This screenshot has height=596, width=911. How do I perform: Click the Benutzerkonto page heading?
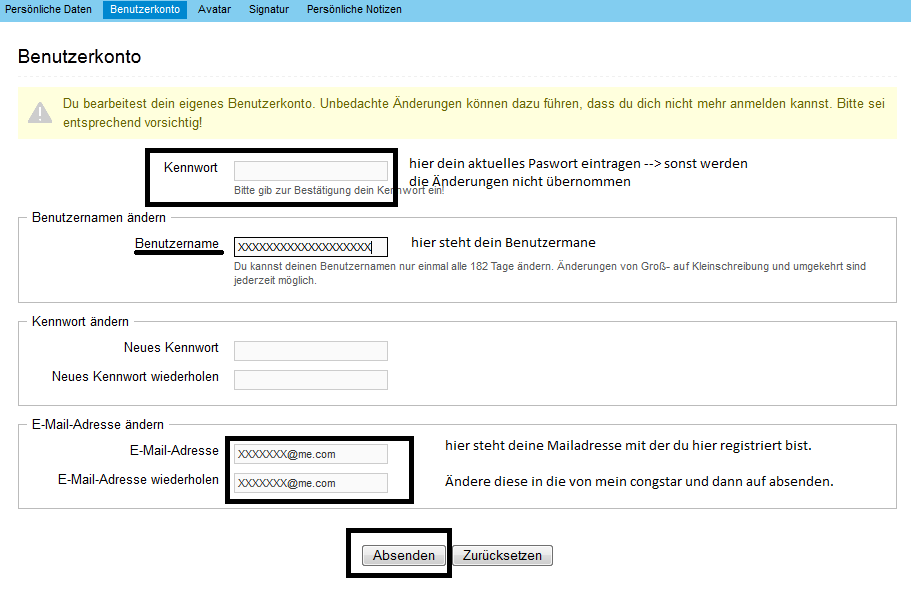[x=79, y=57]
